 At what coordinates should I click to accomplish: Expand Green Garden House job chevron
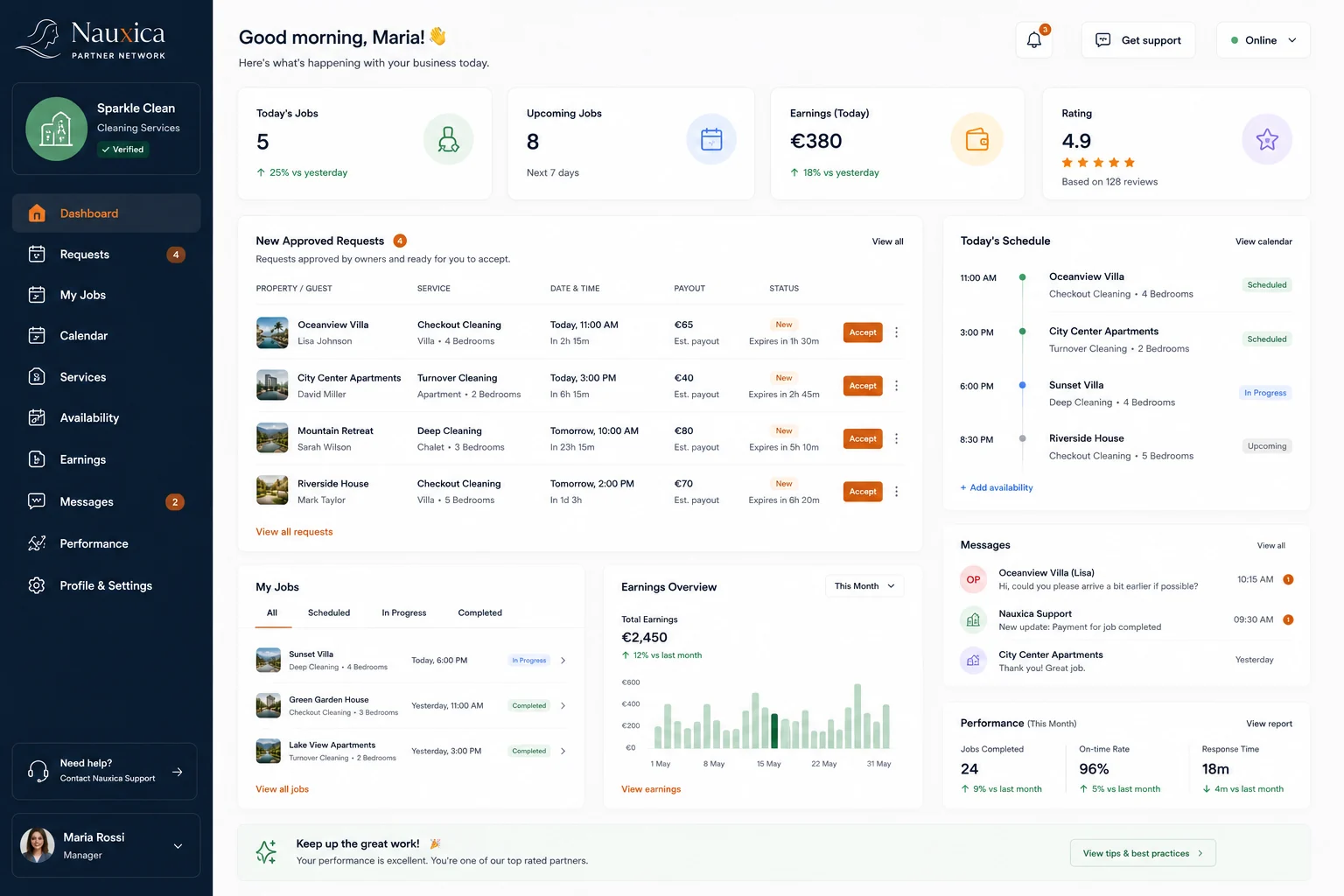pos(563,706)
